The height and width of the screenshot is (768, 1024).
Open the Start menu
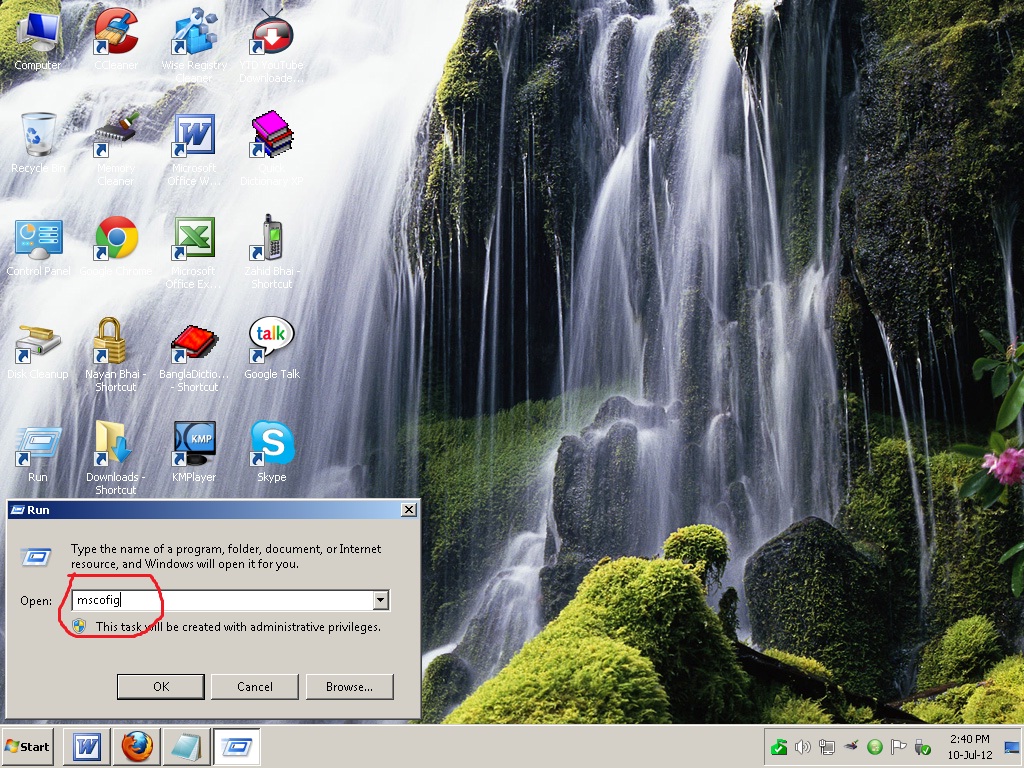pyautogui.click(x=27, y=746)
